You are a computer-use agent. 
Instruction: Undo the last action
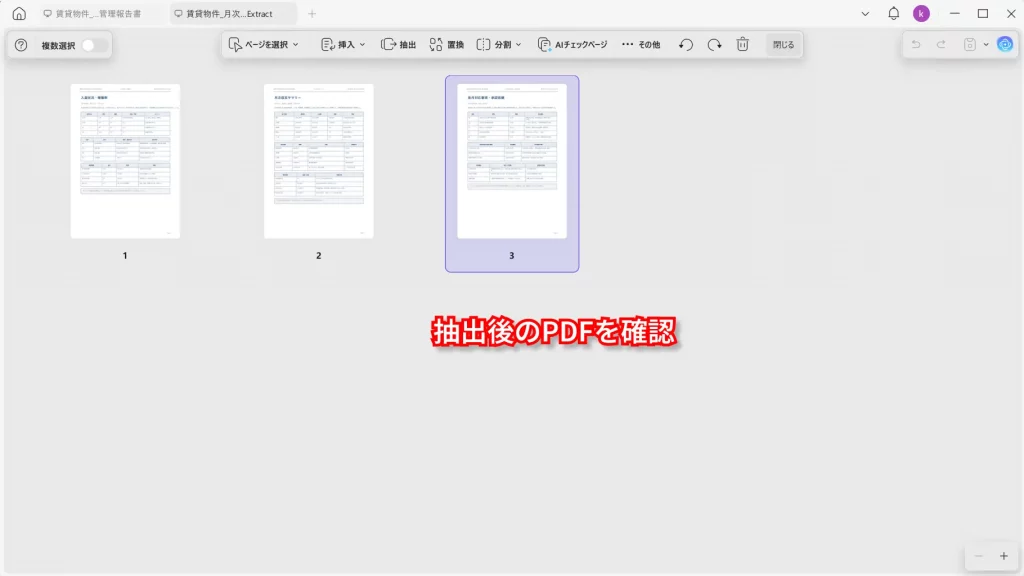[x=916, y=44]
